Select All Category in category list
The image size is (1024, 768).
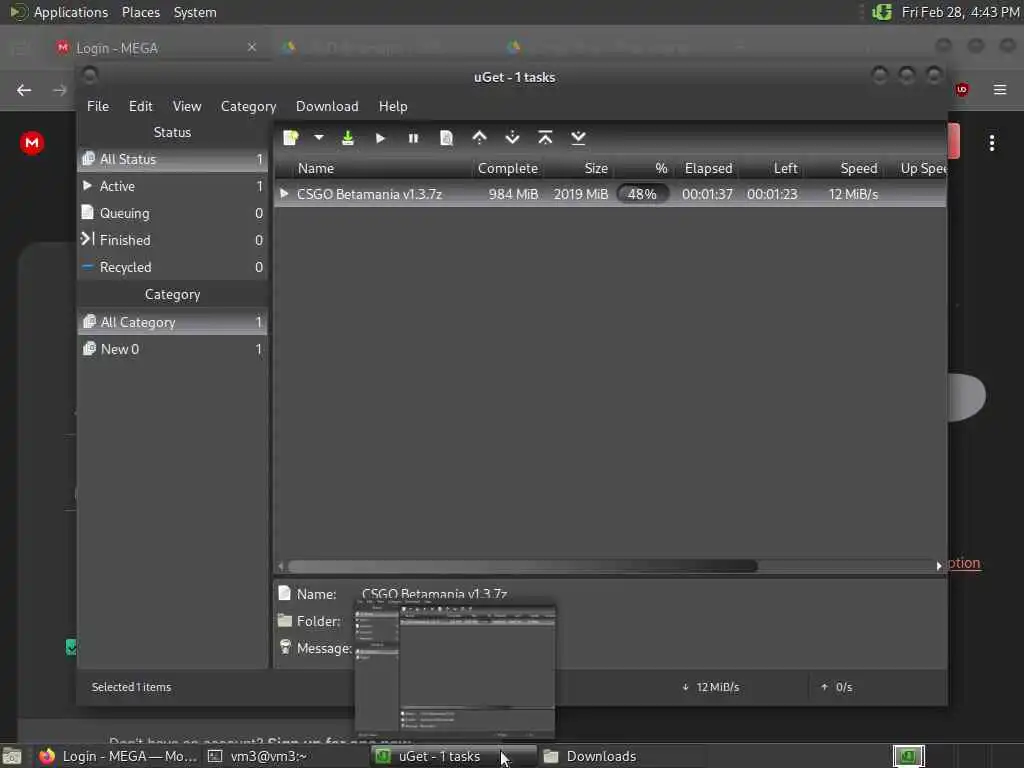172,322
